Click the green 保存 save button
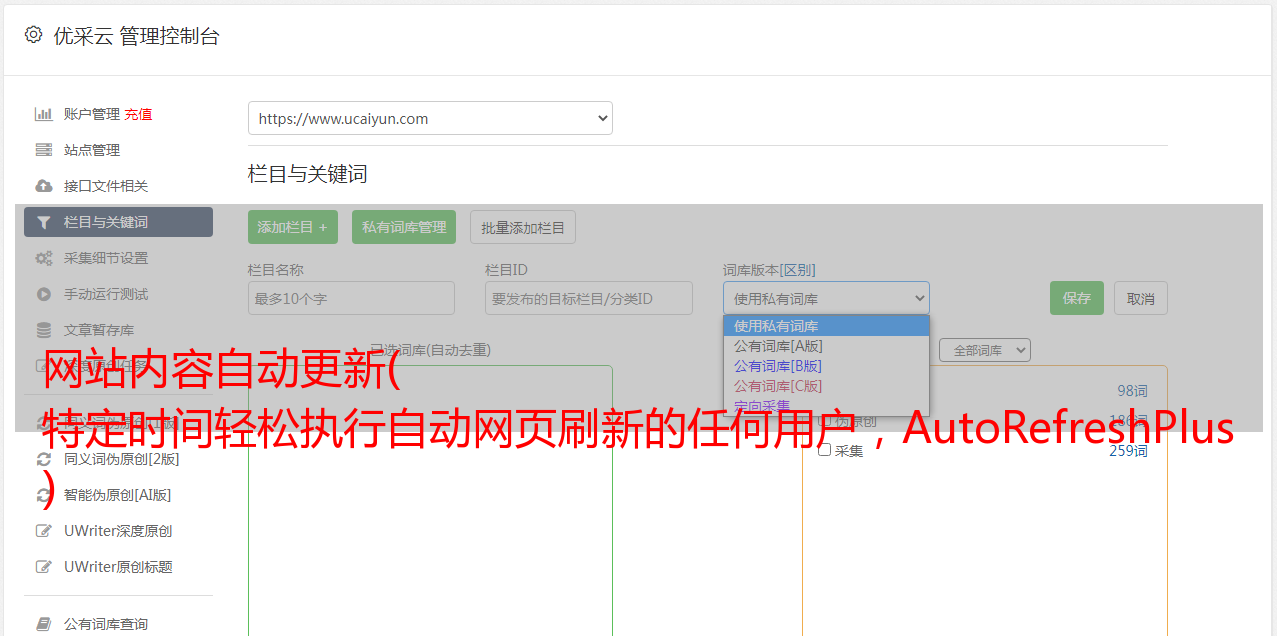 [x=1077, y=298]
